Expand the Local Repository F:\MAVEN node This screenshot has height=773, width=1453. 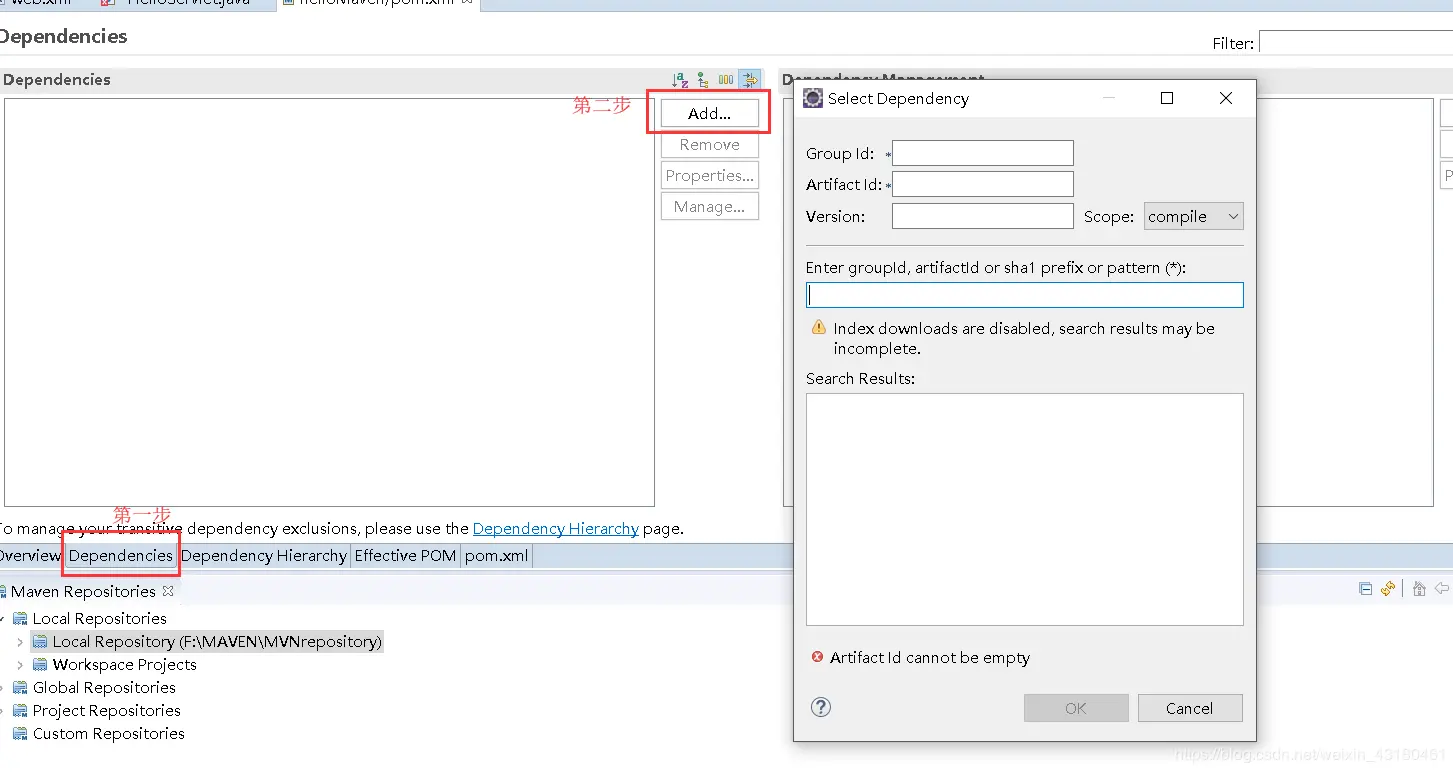[x=20, y=641]
